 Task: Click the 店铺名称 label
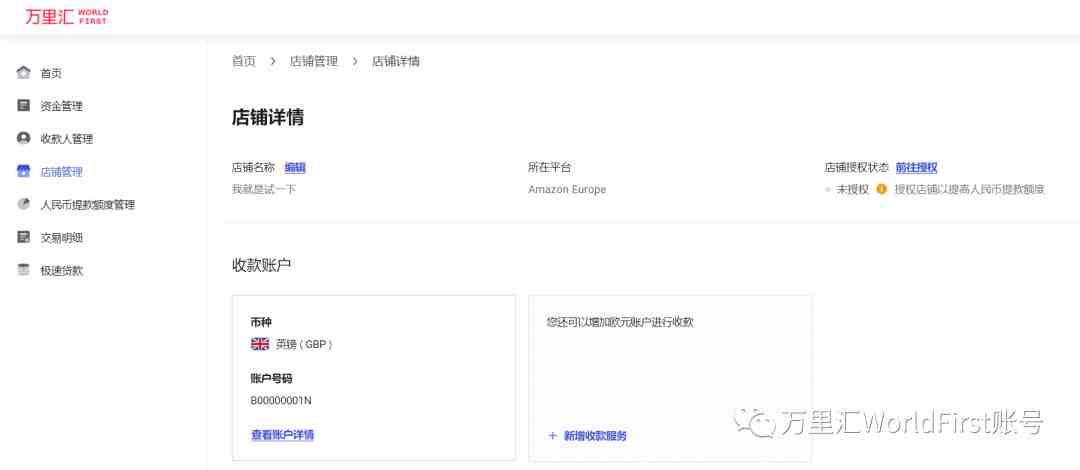pyautogui.click(x=253, y=167)
